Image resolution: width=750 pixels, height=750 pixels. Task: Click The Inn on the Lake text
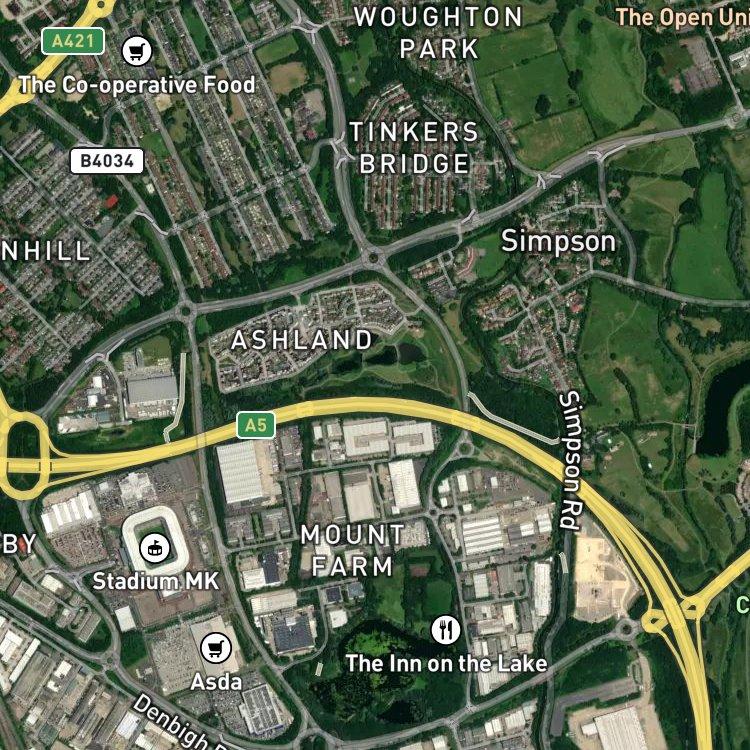pyautogui.click(x=446, y=663)
